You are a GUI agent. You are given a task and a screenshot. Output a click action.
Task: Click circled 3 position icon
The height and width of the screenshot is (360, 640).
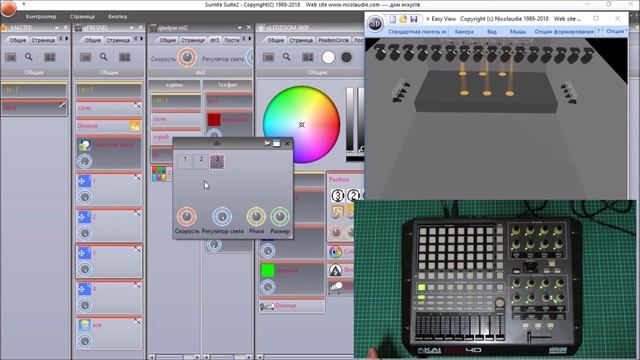[338, 196]
